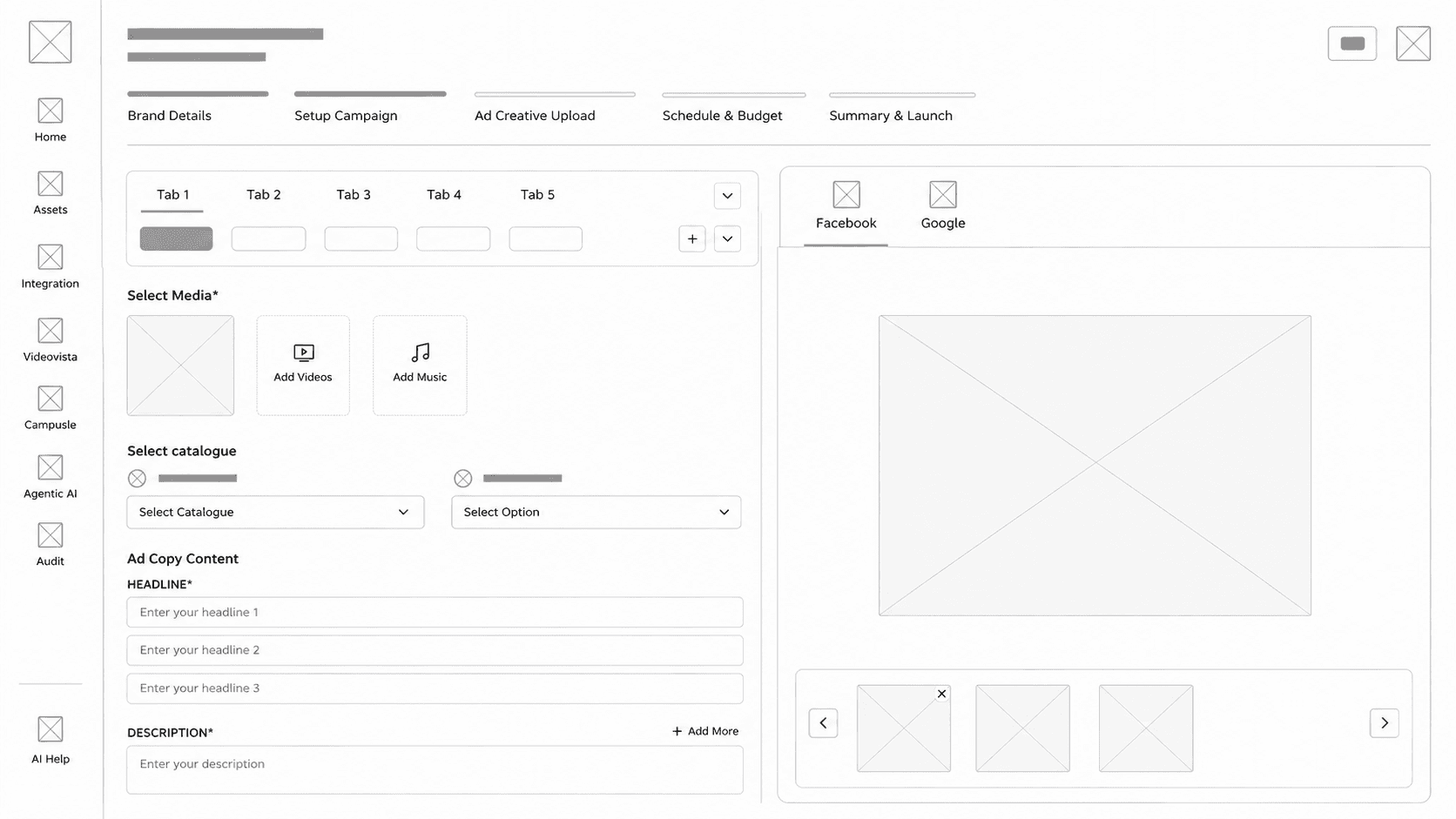Click the Facebook platform icon
This screenshot has width=1456, height=819.
pyautogui.click(x=846, y=194)
